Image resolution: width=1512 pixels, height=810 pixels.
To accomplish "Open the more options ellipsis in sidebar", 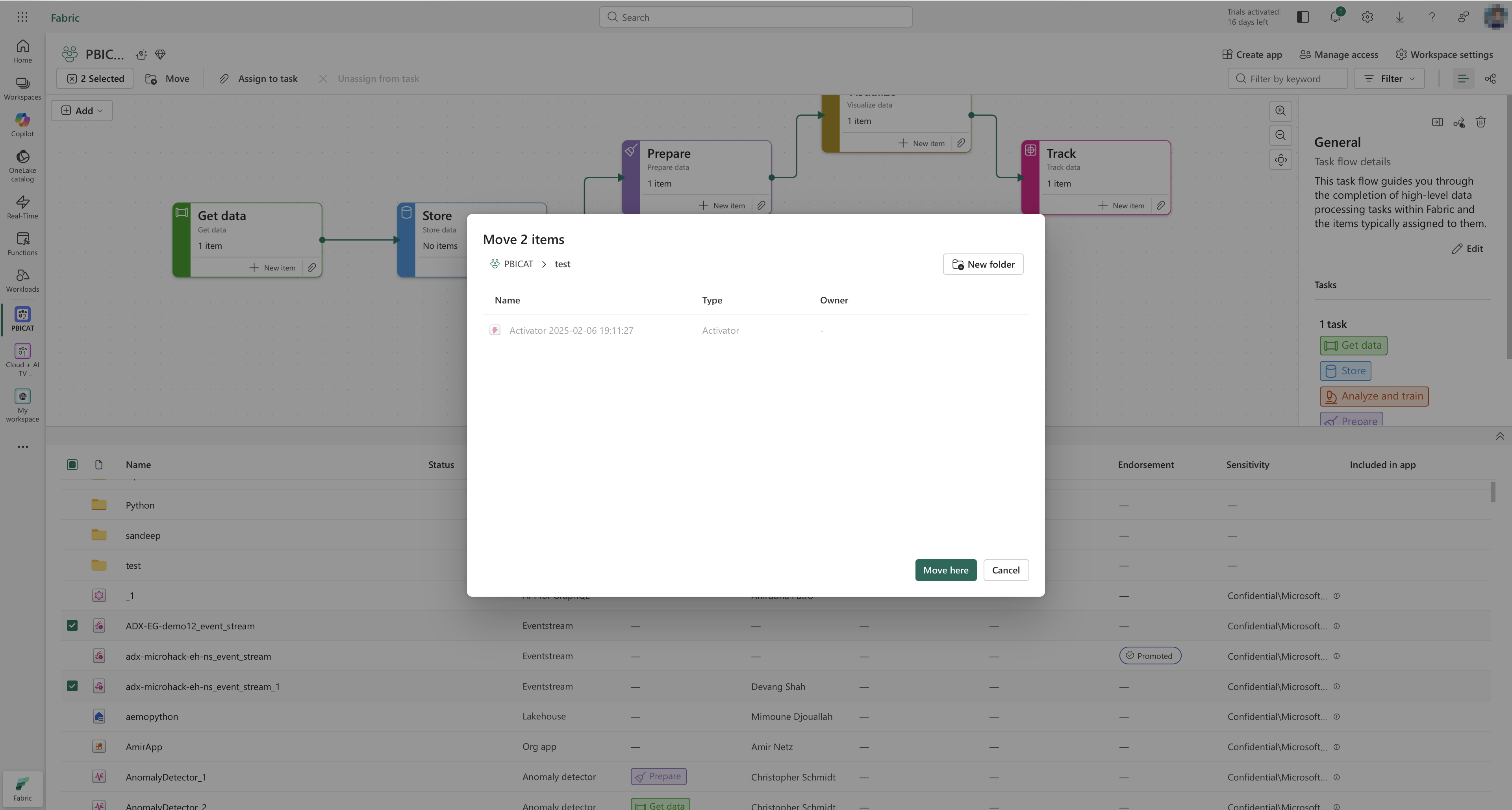I will click(x=22, y=447).
